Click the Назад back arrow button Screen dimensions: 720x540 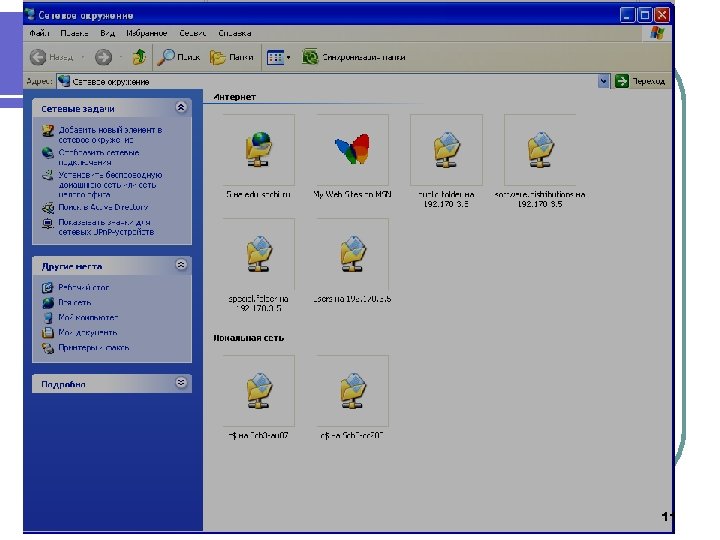click(x=51, y=57)
